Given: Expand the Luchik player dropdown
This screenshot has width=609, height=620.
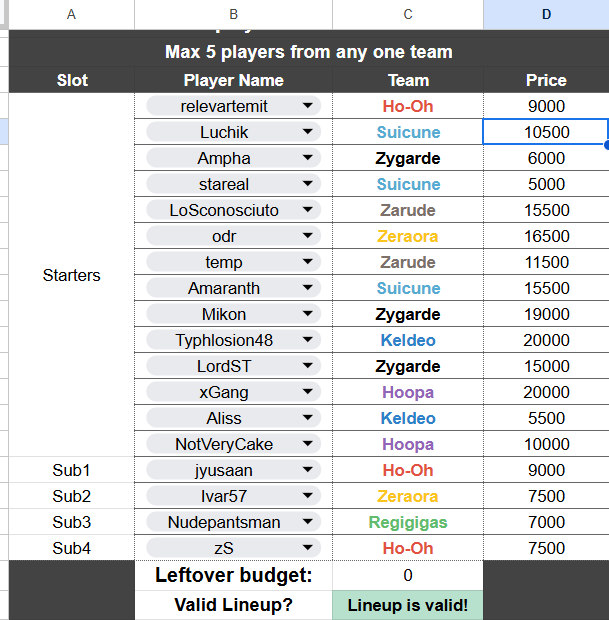Looking at the screenshot, I should click(x=307, y=132).
